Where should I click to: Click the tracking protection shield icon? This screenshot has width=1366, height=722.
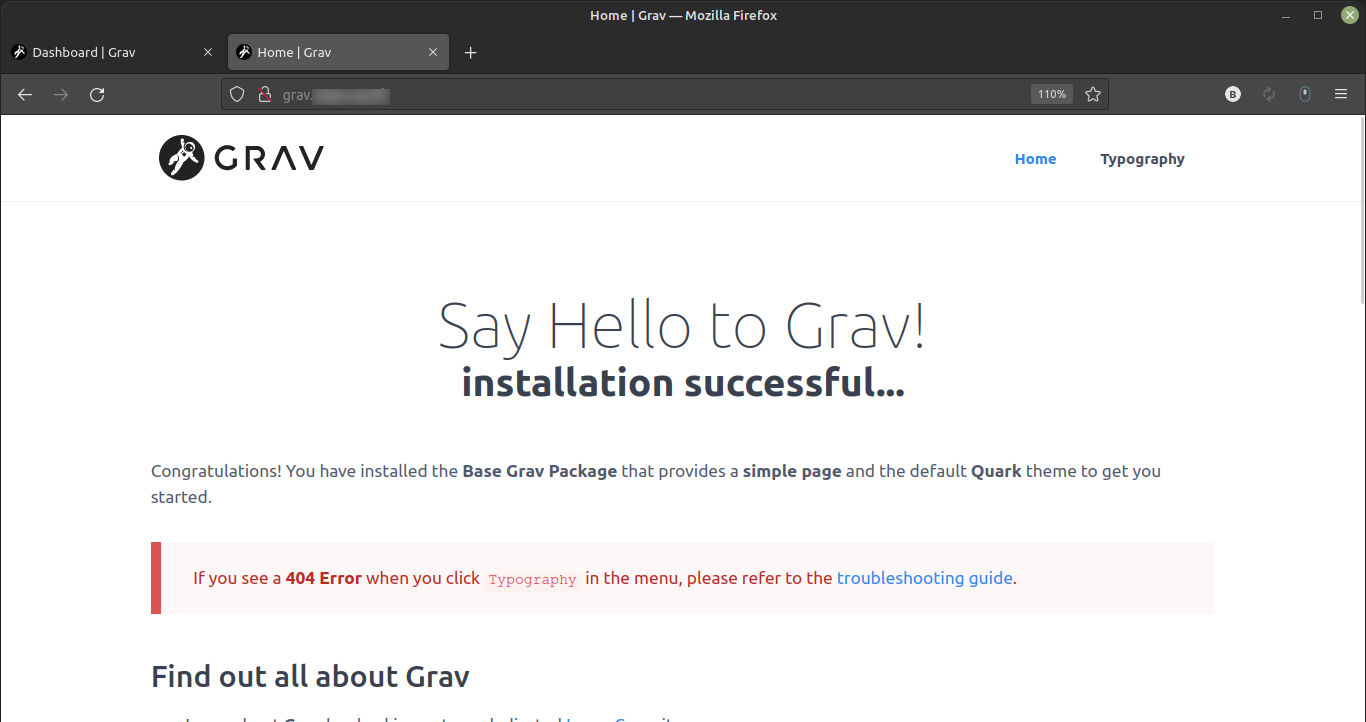[237, 95]
